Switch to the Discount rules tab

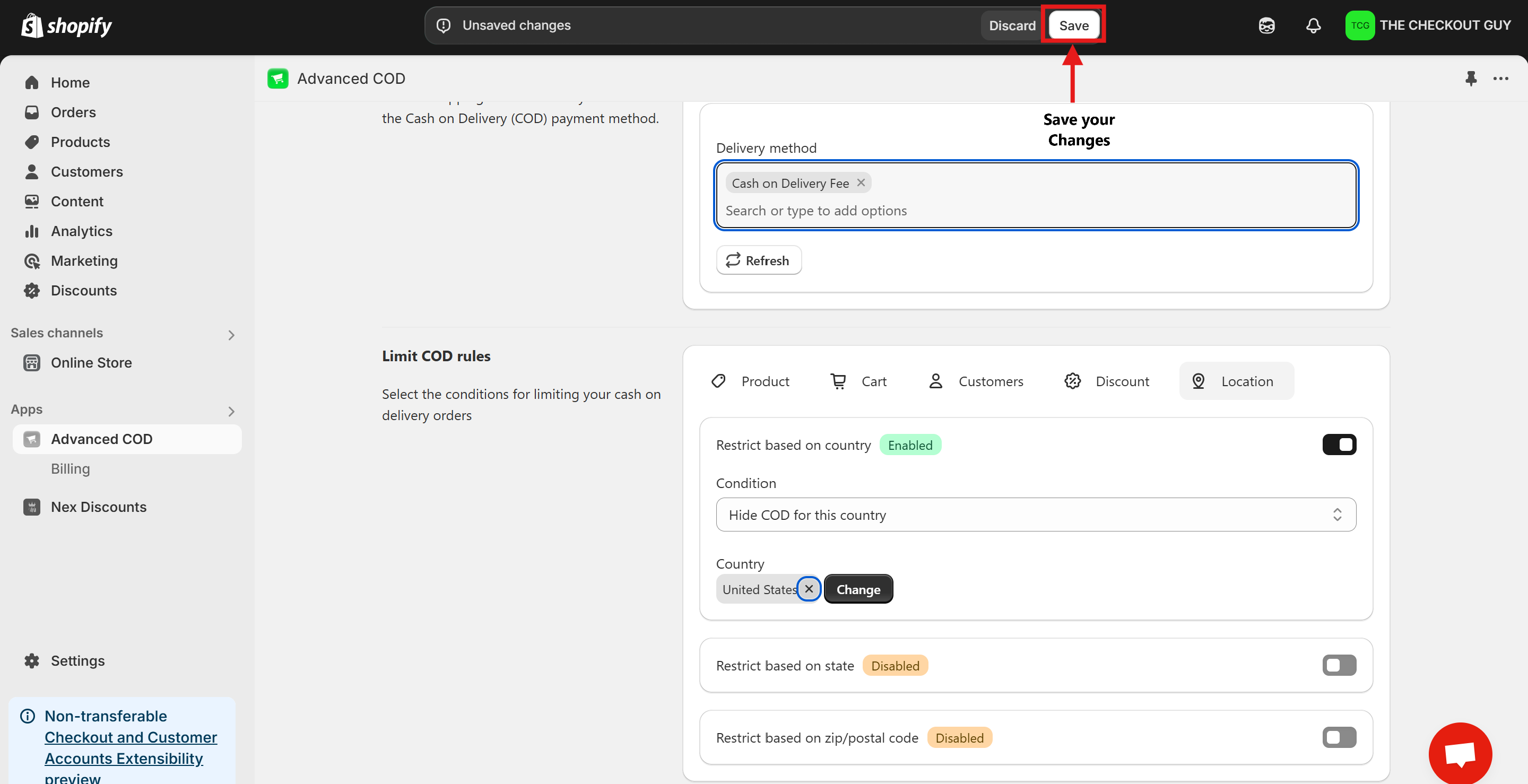[1107, 381]
